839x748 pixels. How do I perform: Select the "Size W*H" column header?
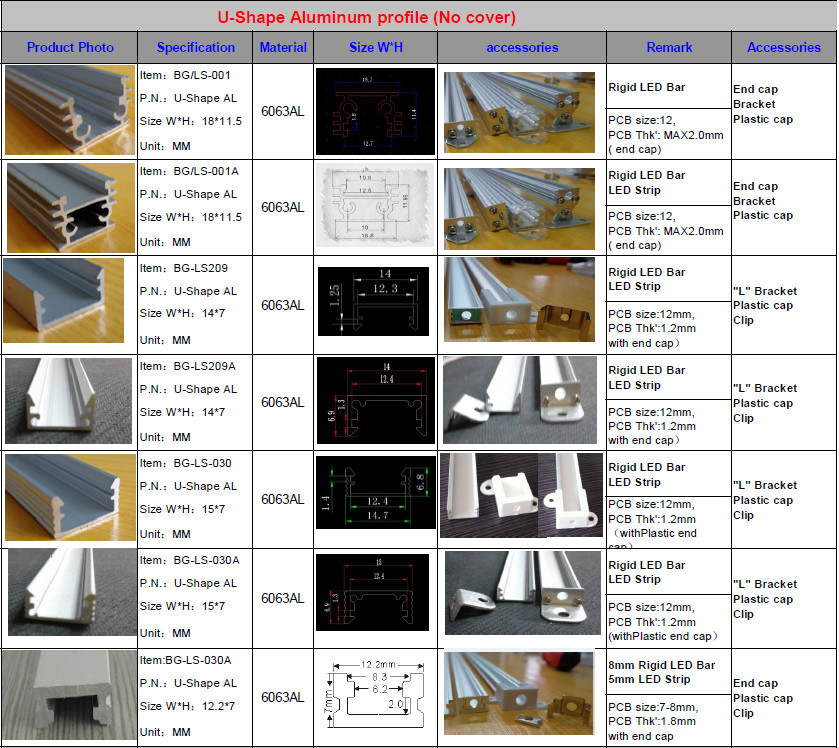(x=375, y=47)
